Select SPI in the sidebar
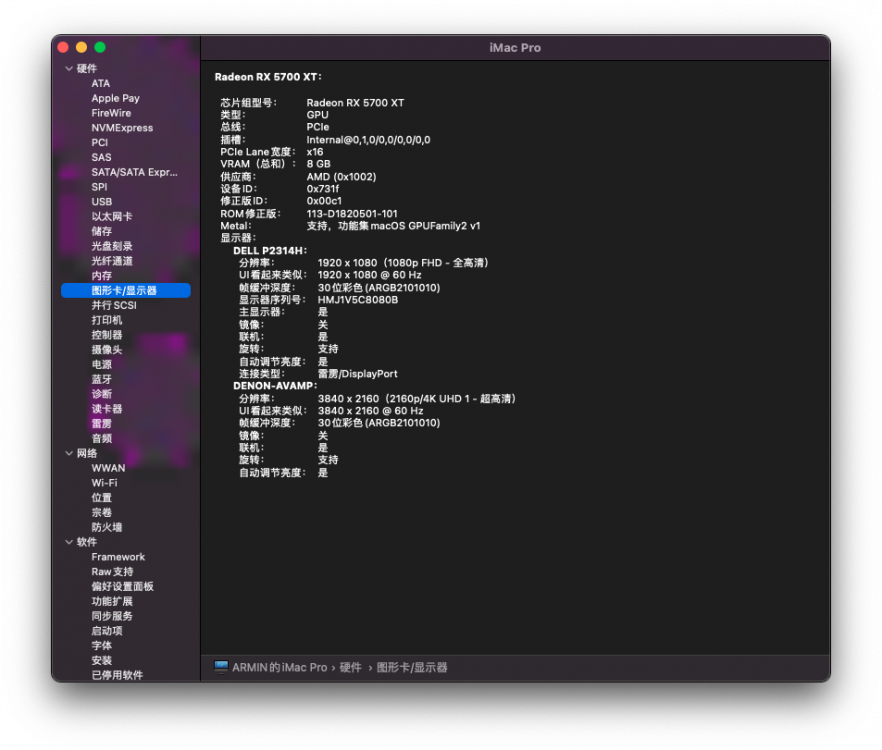Image resolution: width=882 pixels, height=750 pixels. click(99, 187)
